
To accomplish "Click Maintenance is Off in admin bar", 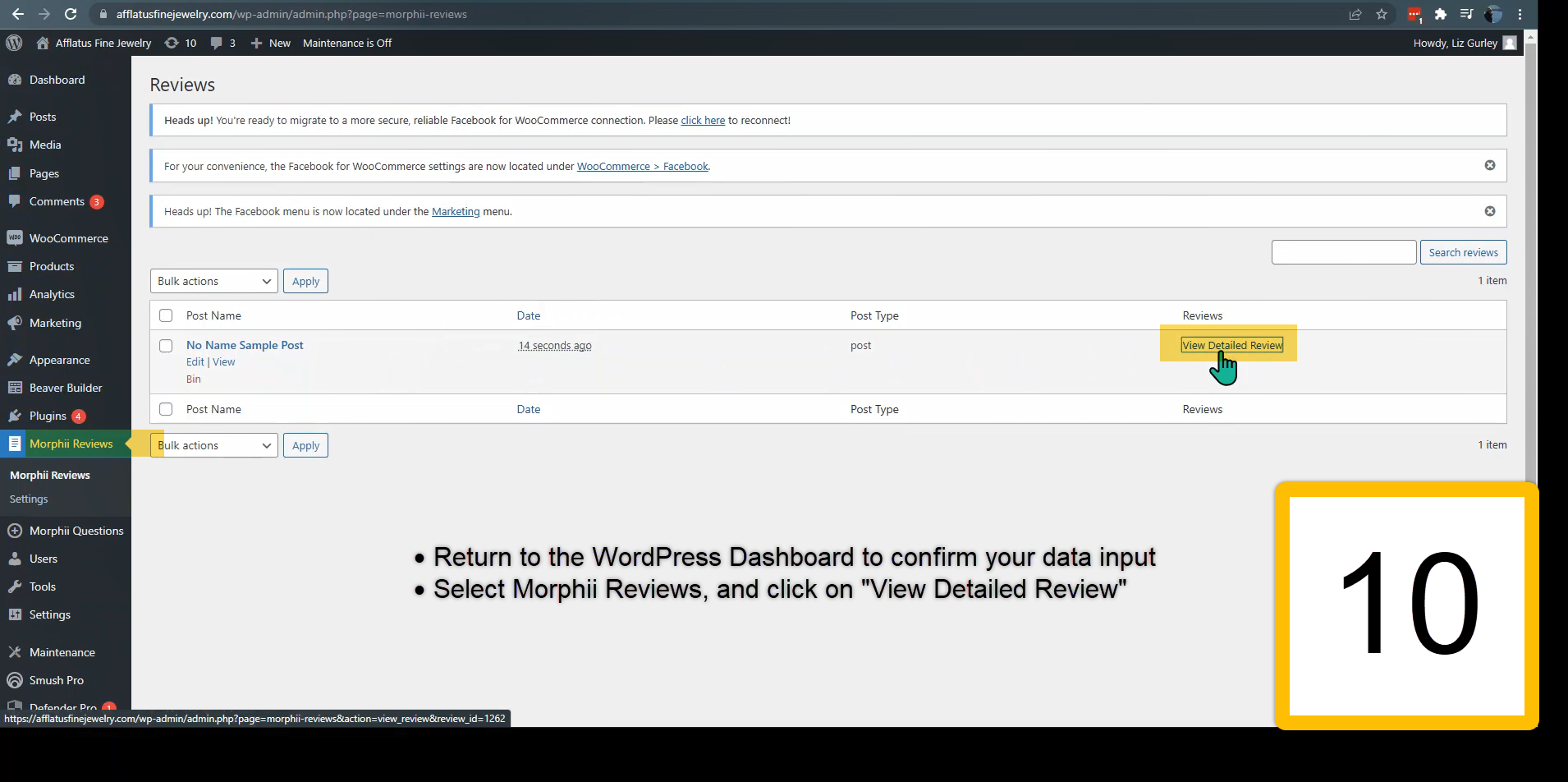I will pos(347,43).
